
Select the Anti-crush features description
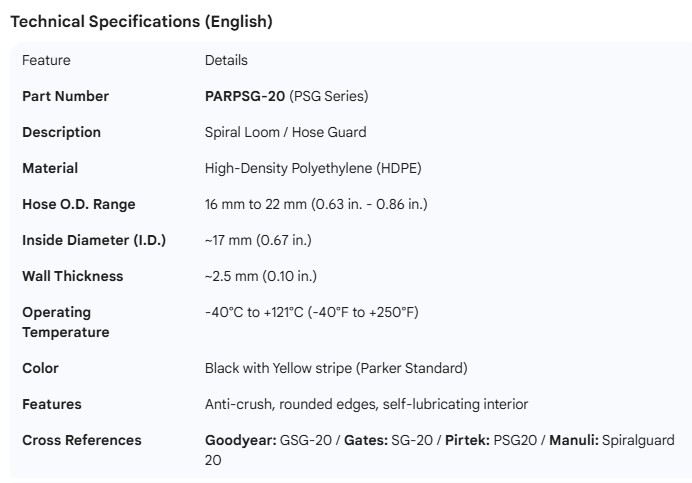pos(366,404)
